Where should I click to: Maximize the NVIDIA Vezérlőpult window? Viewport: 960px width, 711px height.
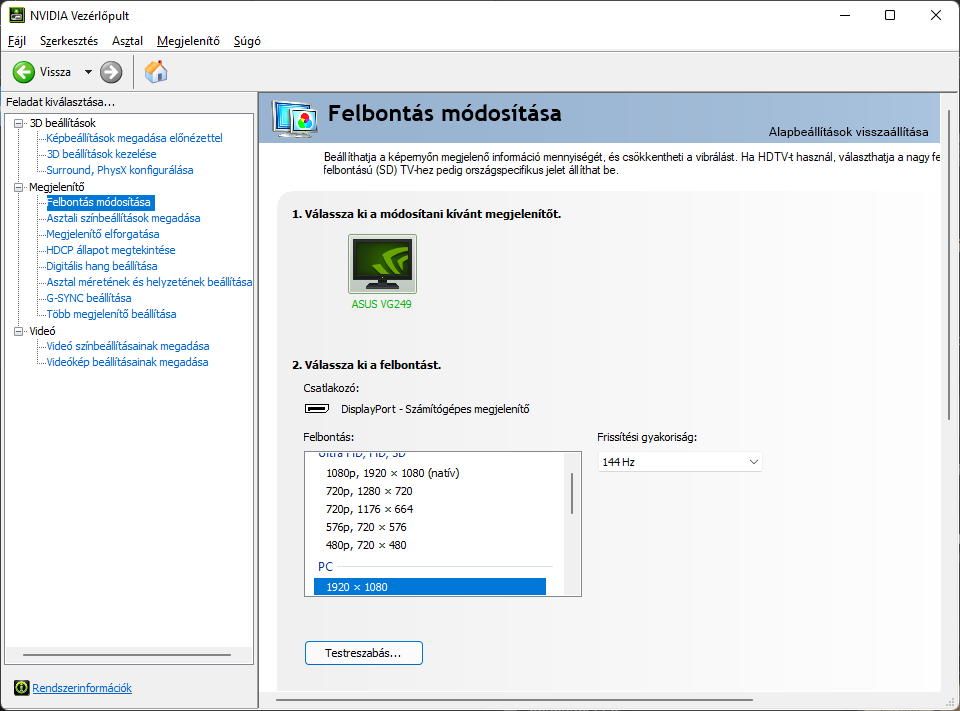click(x=890, y=15)
